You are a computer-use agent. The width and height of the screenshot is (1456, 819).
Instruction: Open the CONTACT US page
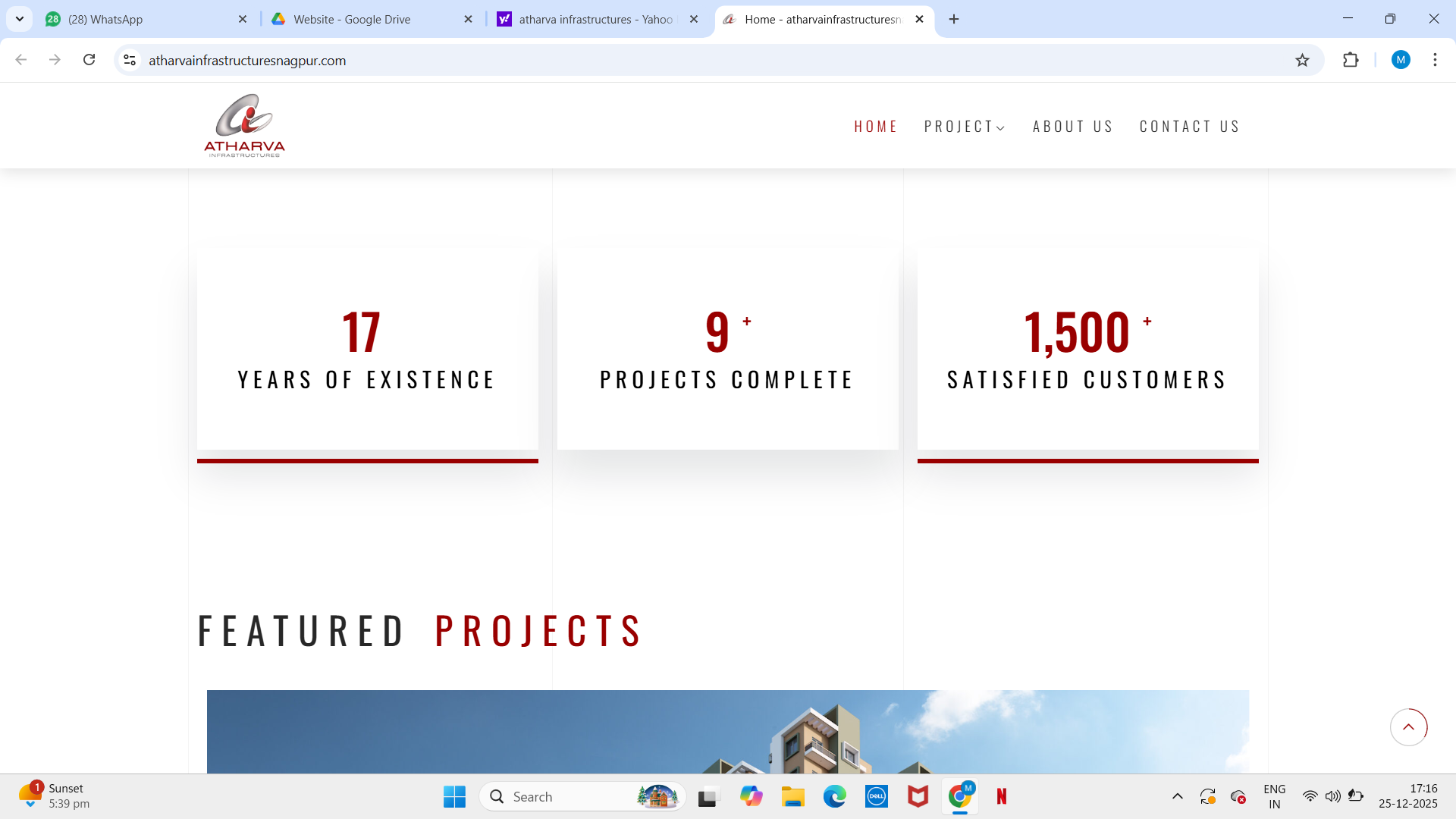(1190, 127)
